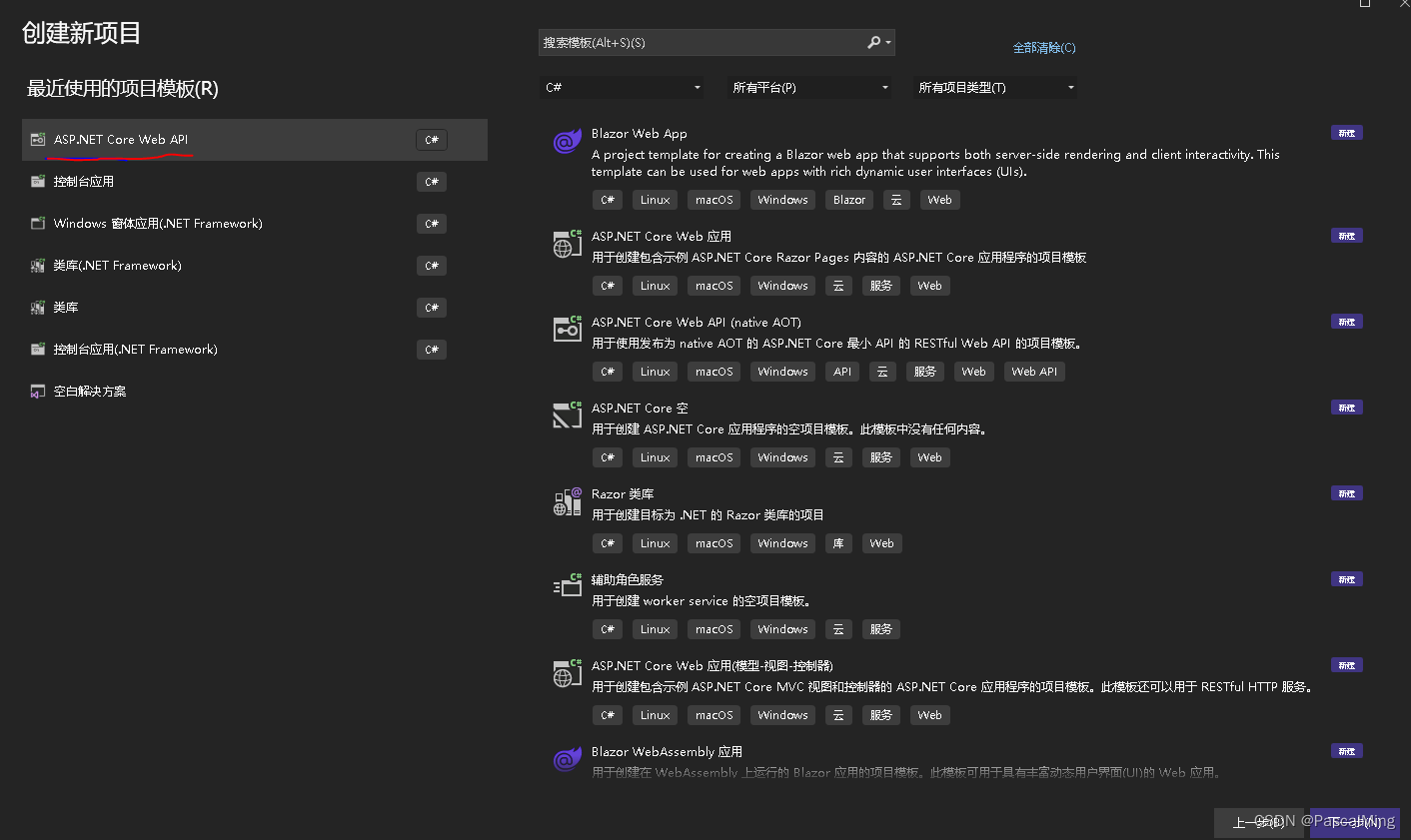
Task: Select recent template 空白解决方案
Action: 255,392
